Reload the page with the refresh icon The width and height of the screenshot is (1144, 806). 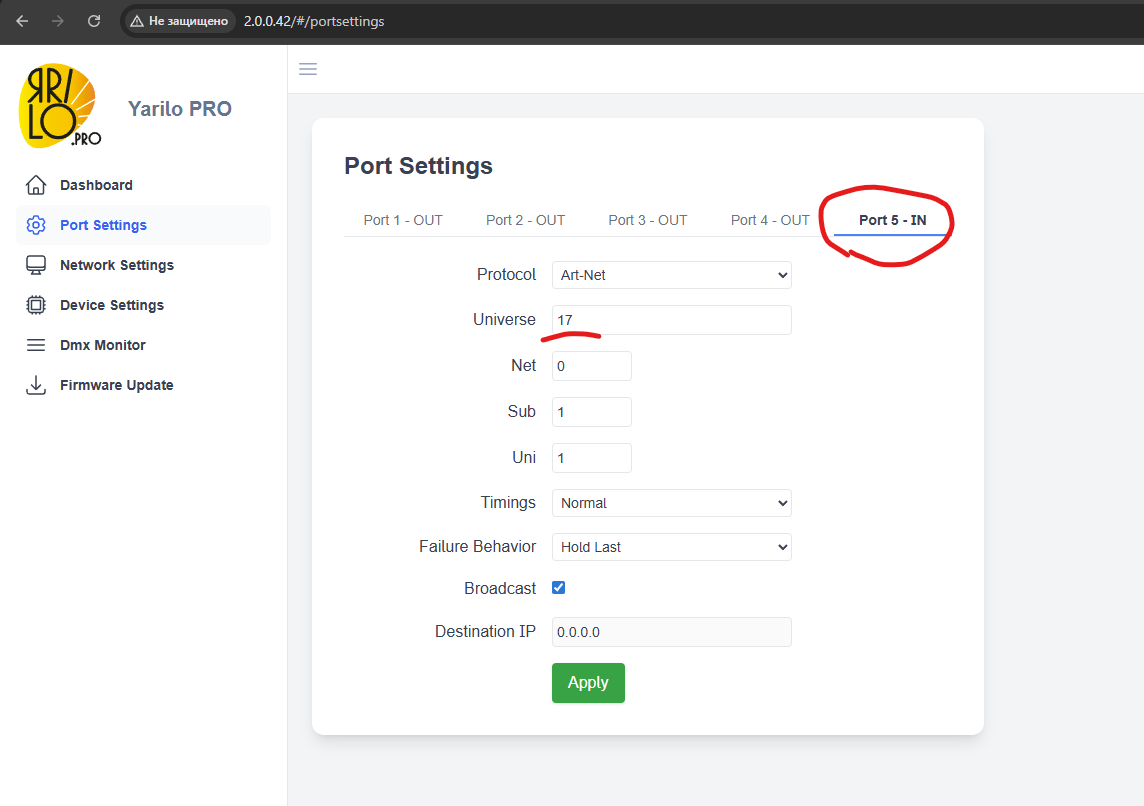[x=94, y=21]
